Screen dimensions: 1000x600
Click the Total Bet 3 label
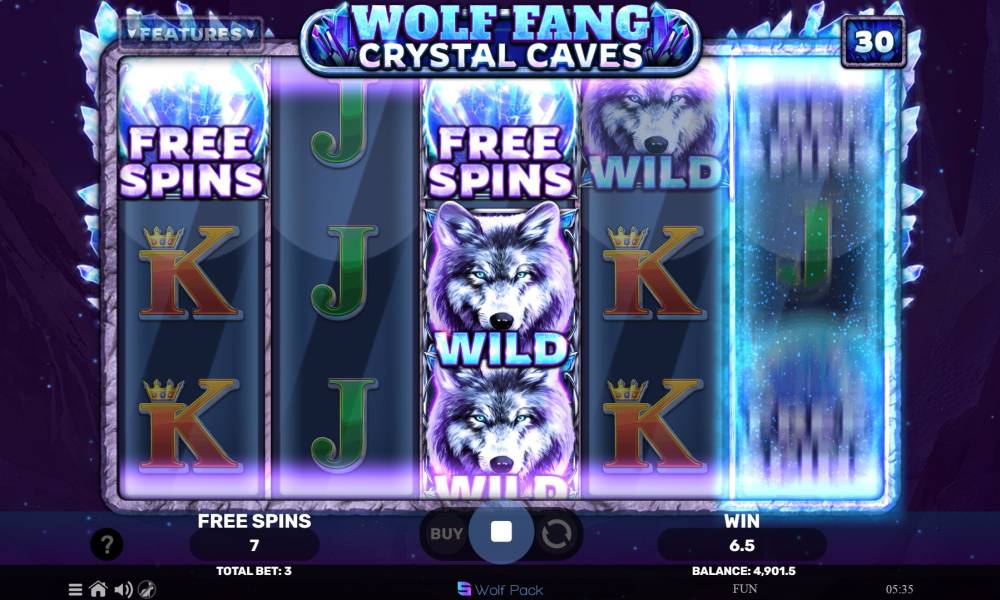(254, 571)
